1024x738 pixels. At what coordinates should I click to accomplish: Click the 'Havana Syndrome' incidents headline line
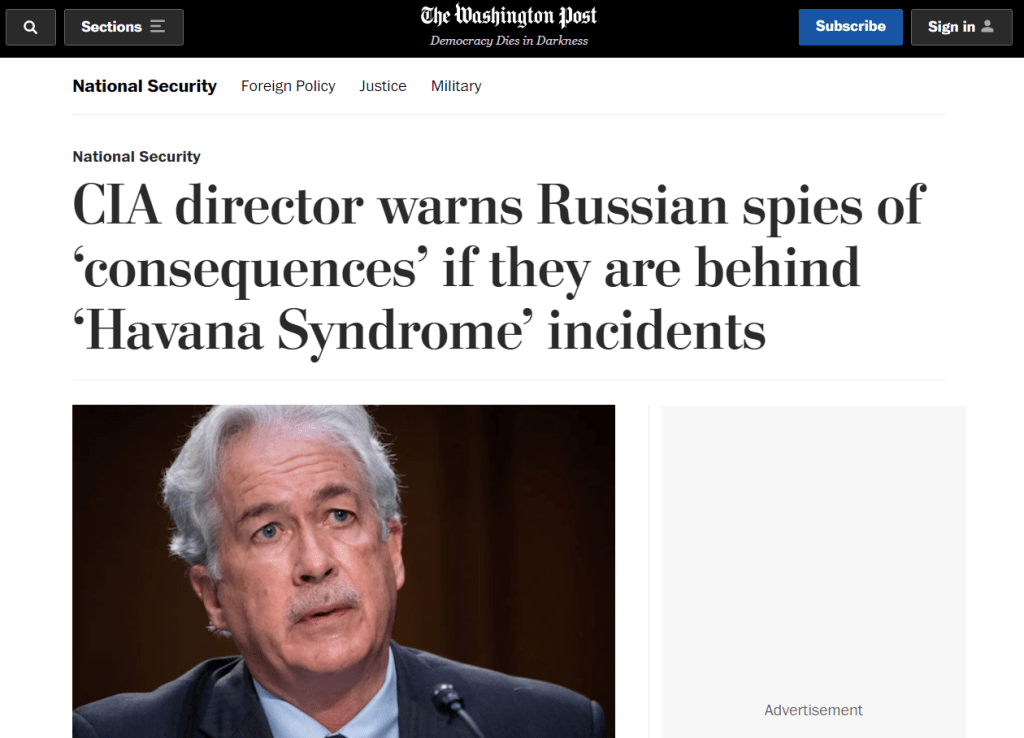[x=419, y=331]
